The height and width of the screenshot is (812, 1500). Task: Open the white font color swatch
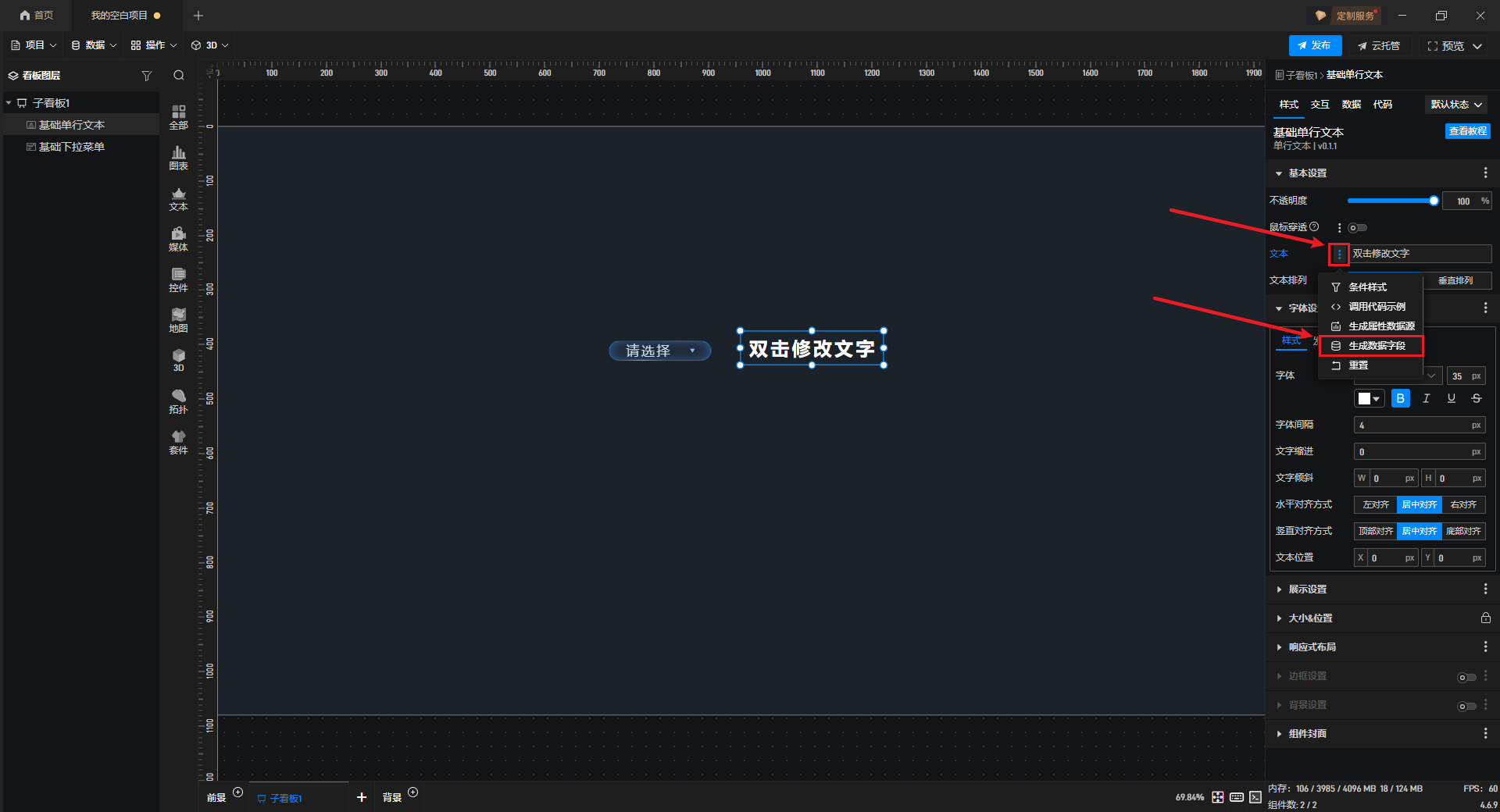tap(1368, 399)
